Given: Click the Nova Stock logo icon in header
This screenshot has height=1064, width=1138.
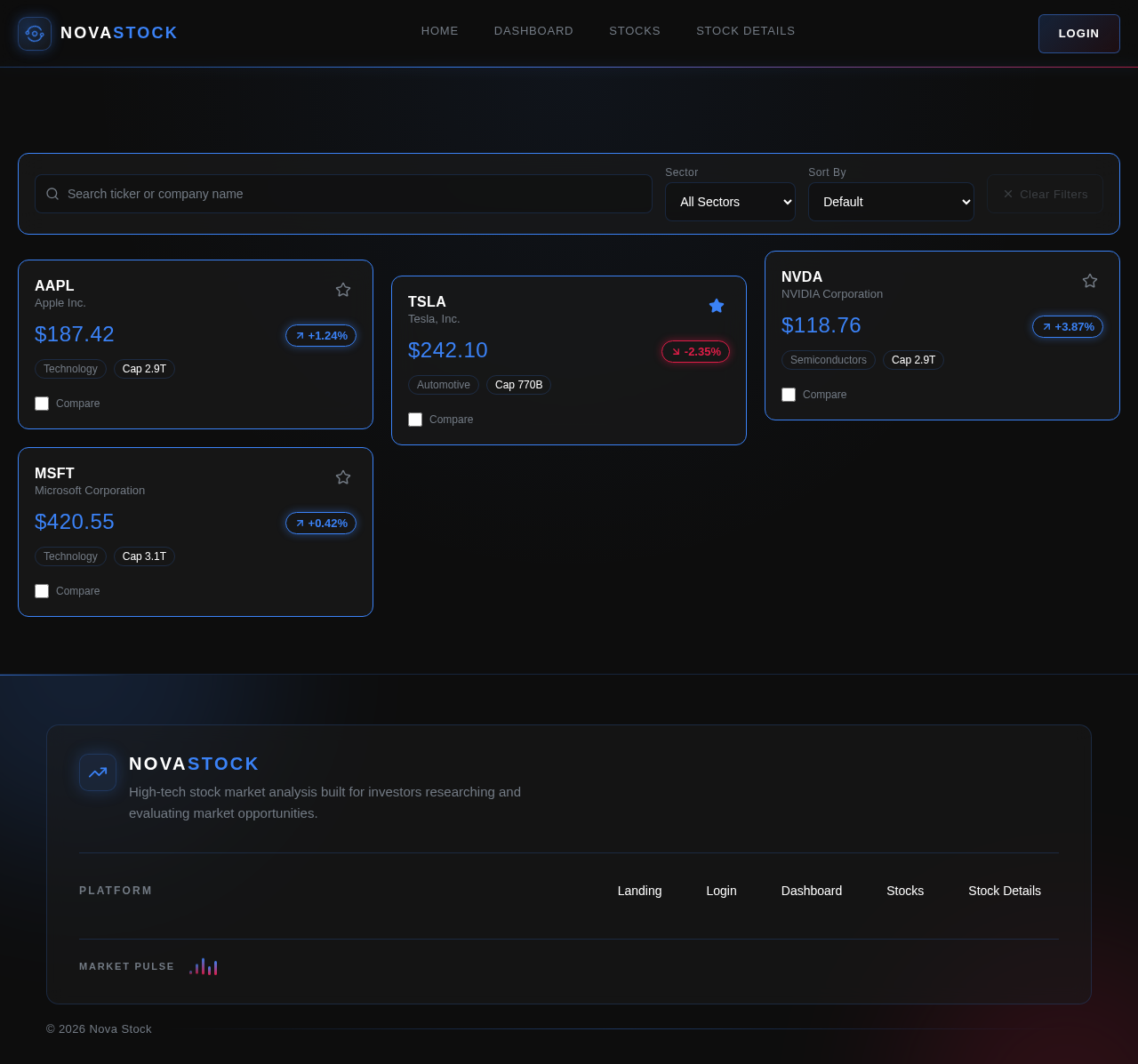Looking at the screenshot, I should pyautogui.click(x=35, y=34).
